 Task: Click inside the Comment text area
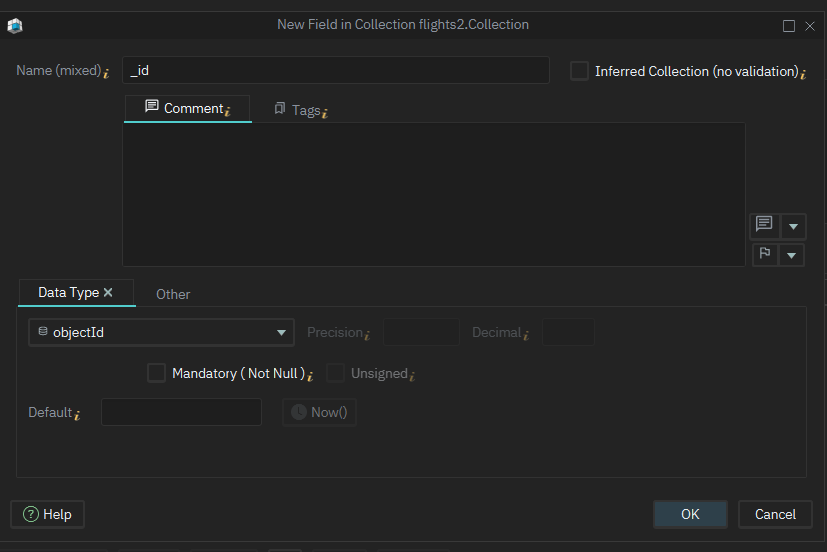[x=434, y=195]
